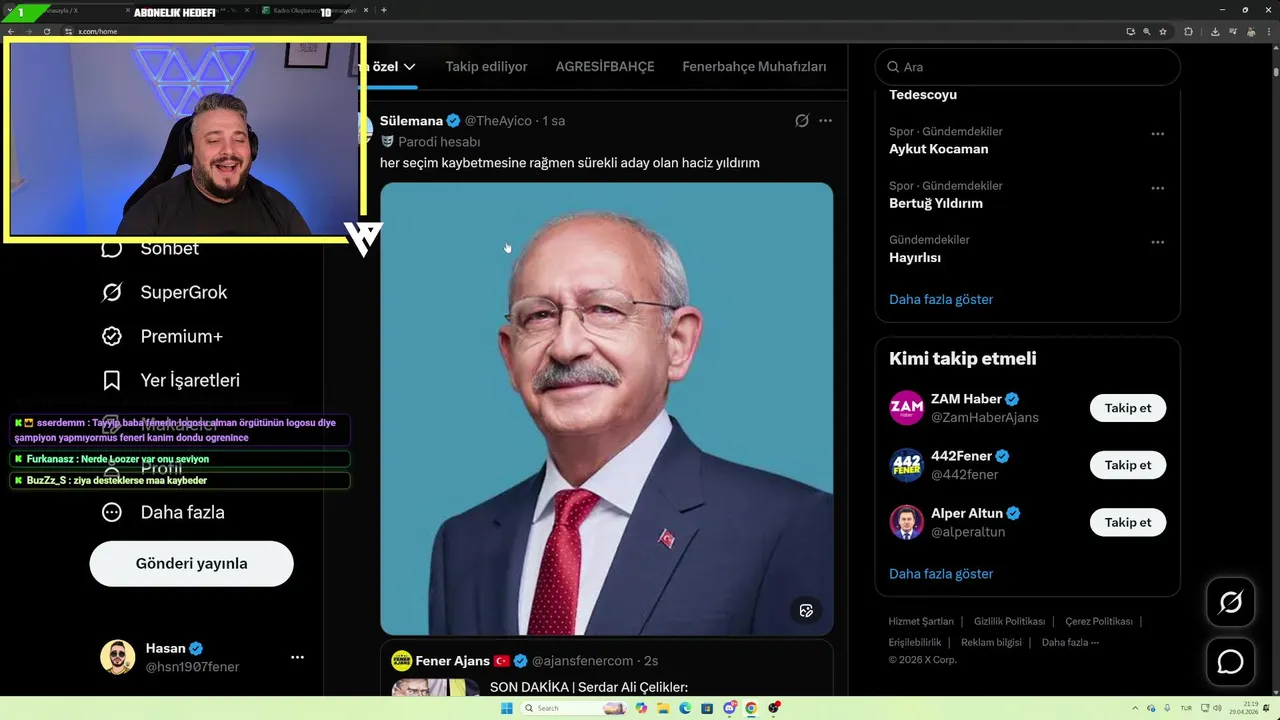Open File Explorer from the taskbar
The height and width of the screenshot is (720, 1280).
coord(663,708)
